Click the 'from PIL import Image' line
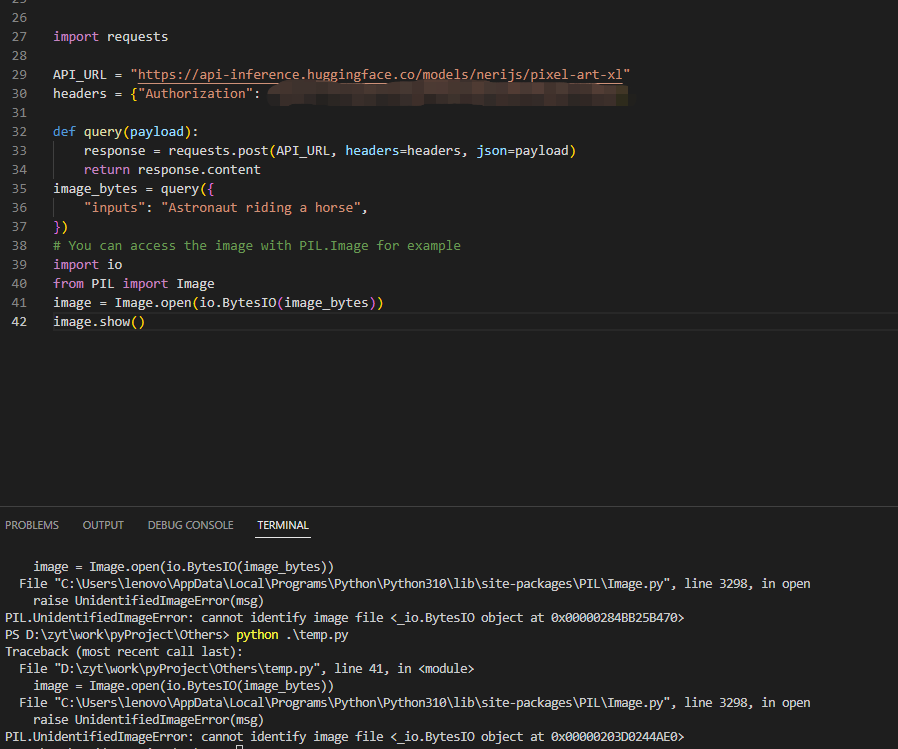Screen dimensions: 898x749 click(134, 284)
